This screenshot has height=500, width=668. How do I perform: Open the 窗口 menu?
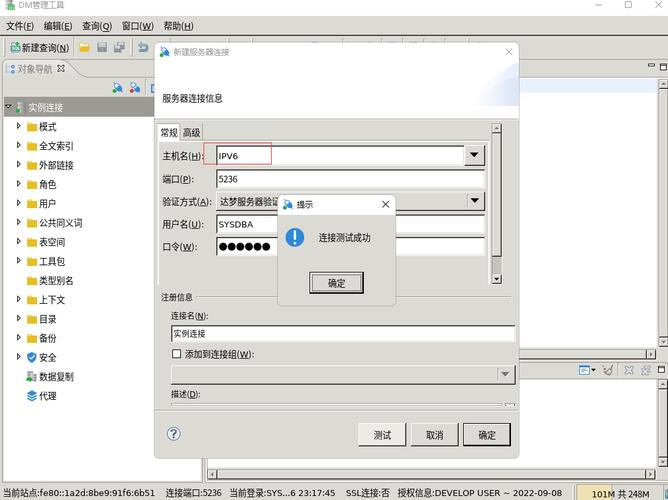pyautogui.click(x=138, y=26)
